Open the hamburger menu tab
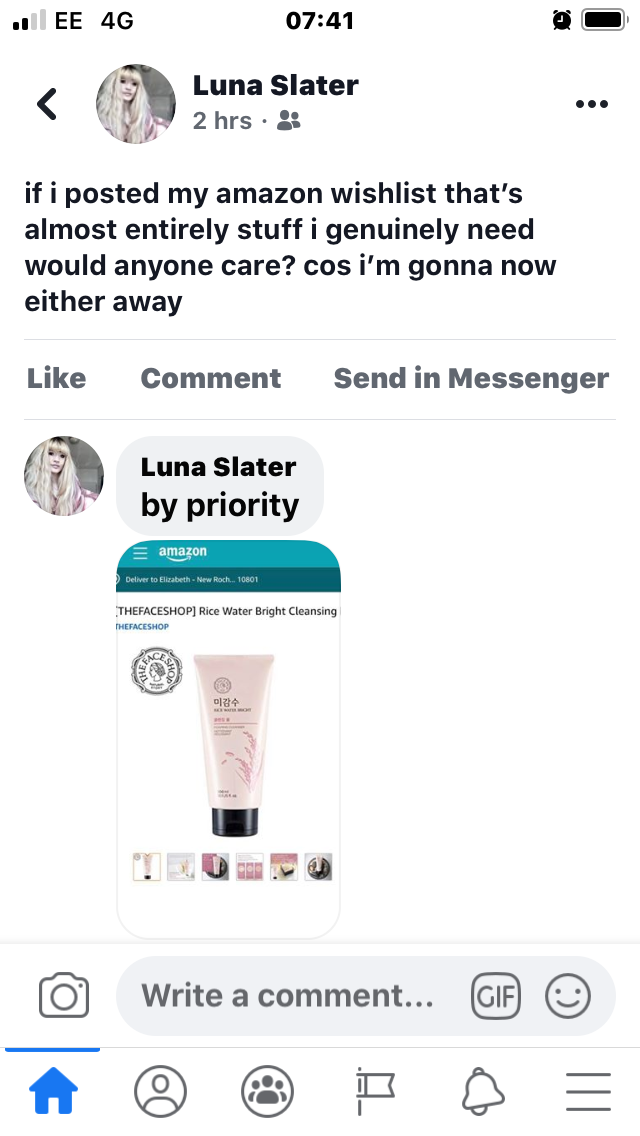Image resolution: width=640 pixels, height=1136 pixels. point(589,1092)
